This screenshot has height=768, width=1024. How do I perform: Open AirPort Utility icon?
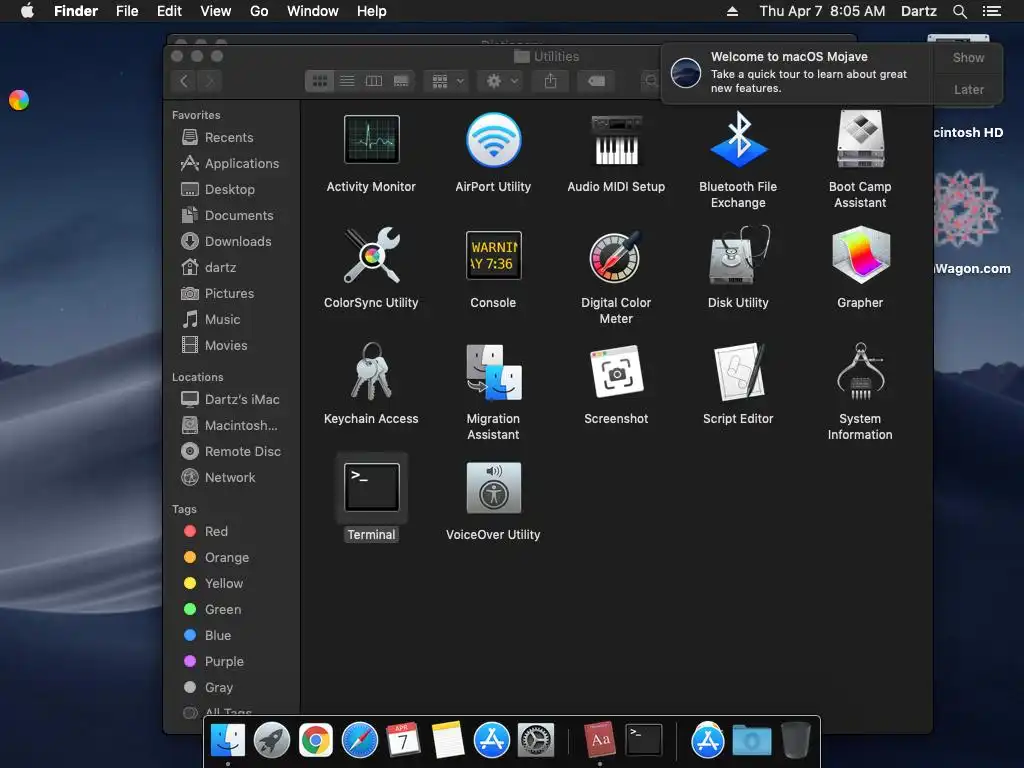click(x=494, y=139)
